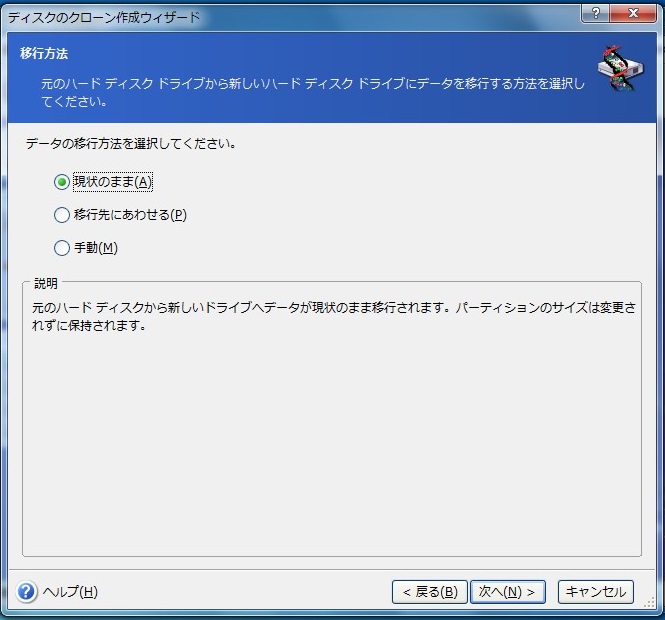This screenshot has height=620, width=665.
Task: Click the ディスクのクローン作成ウィザード title text
Action: pos(104,17)
